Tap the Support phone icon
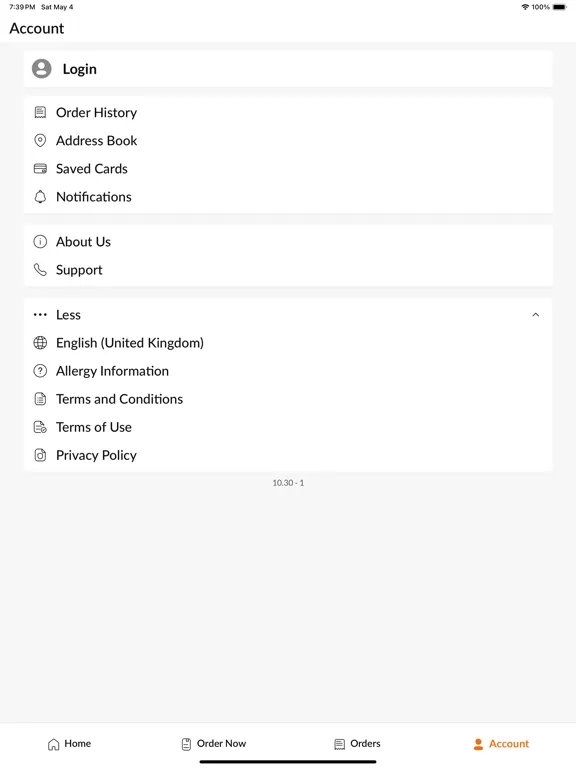Viewport: 576px width, 768px height. (x=40, y=270)
